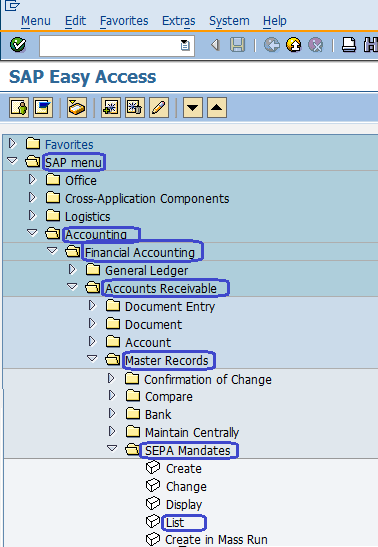This screenshot has width=378, height=547.
Task: Collapse the SEPA Mandates node
Action: click(112, 448)
